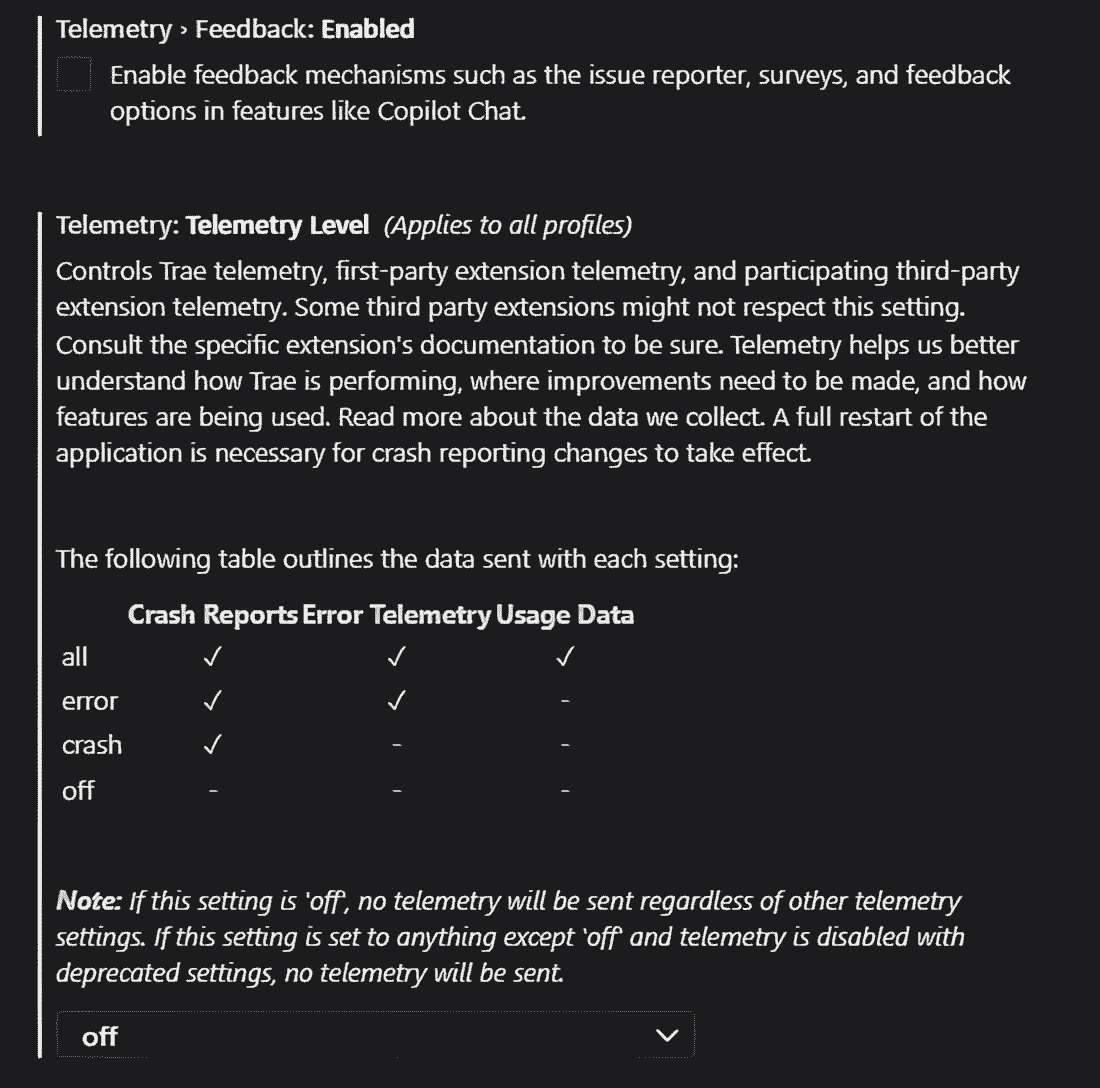Viewport: 1100px width, 1088px height.
Task: Select the 'all' row label in the table
Action: pos(75,657)
